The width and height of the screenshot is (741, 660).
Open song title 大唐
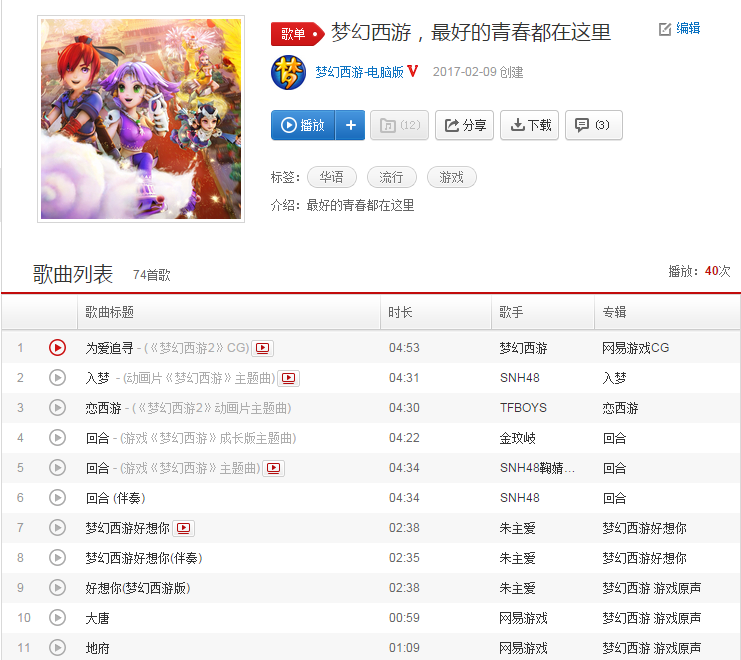[97, 618]
